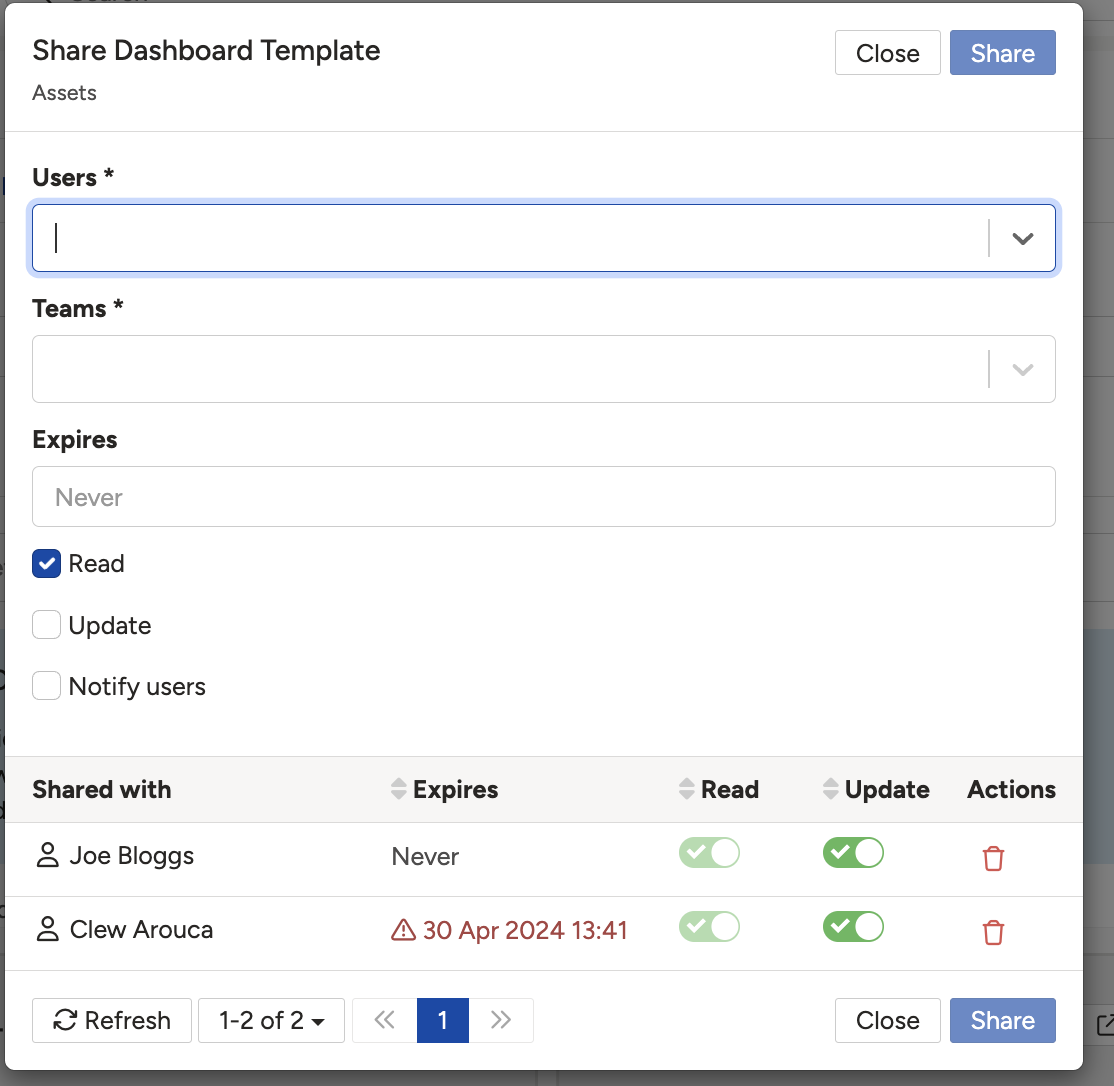This screenshot has width=1114, height=1086.
Task: Uncheck the Read checkbox
Action: 46,564
